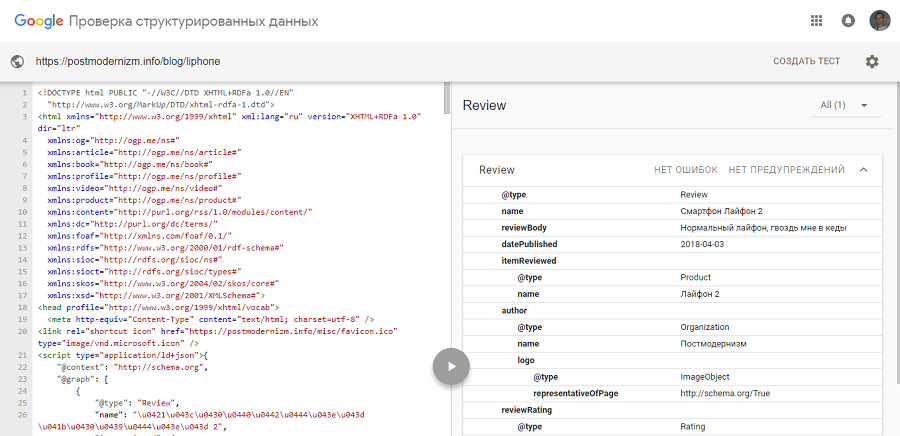
Task: Click the Rating type value
Action: 692,427
